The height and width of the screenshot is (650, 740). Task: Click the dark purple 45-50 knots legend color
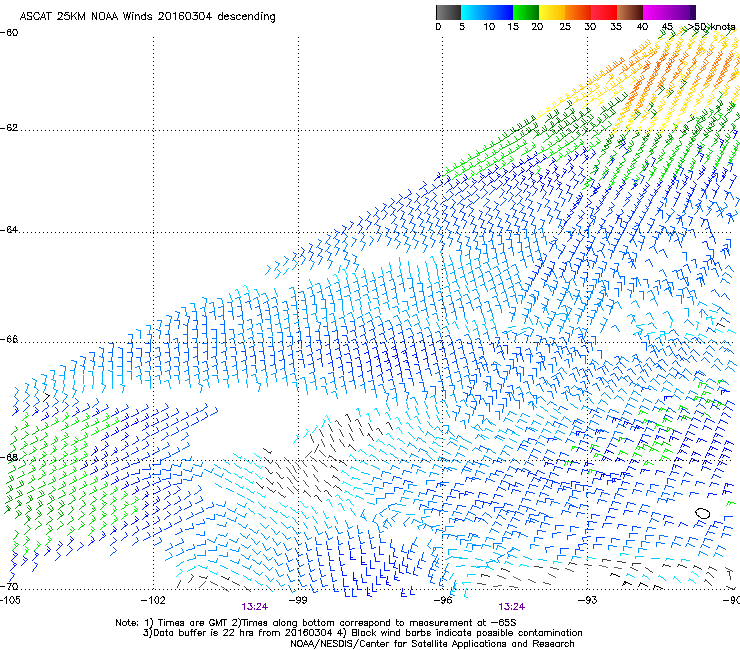coord(683,12)
